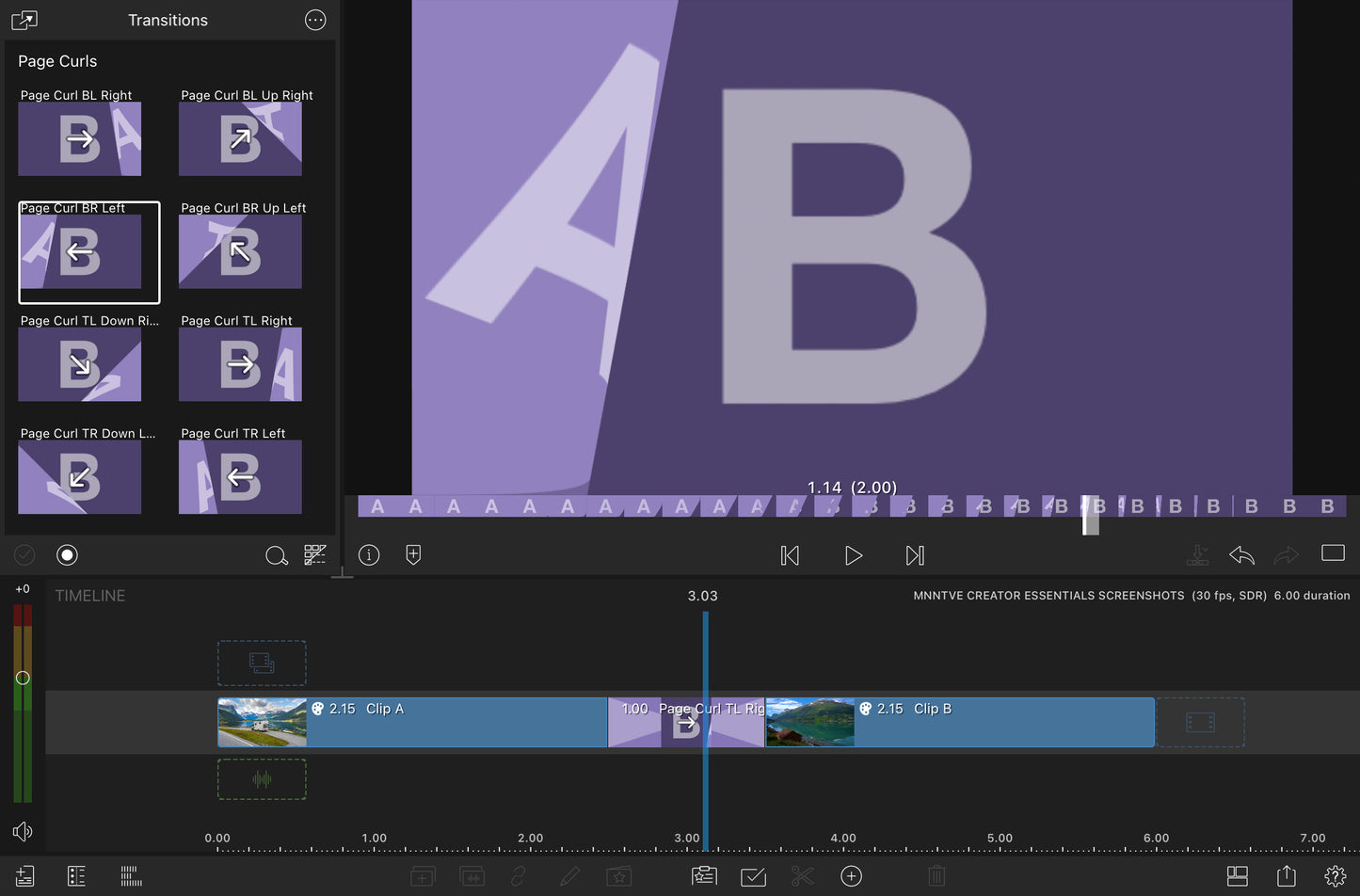Open project settings gear icon
This screenshot has height=896, width=1360.
[1335, 876]
